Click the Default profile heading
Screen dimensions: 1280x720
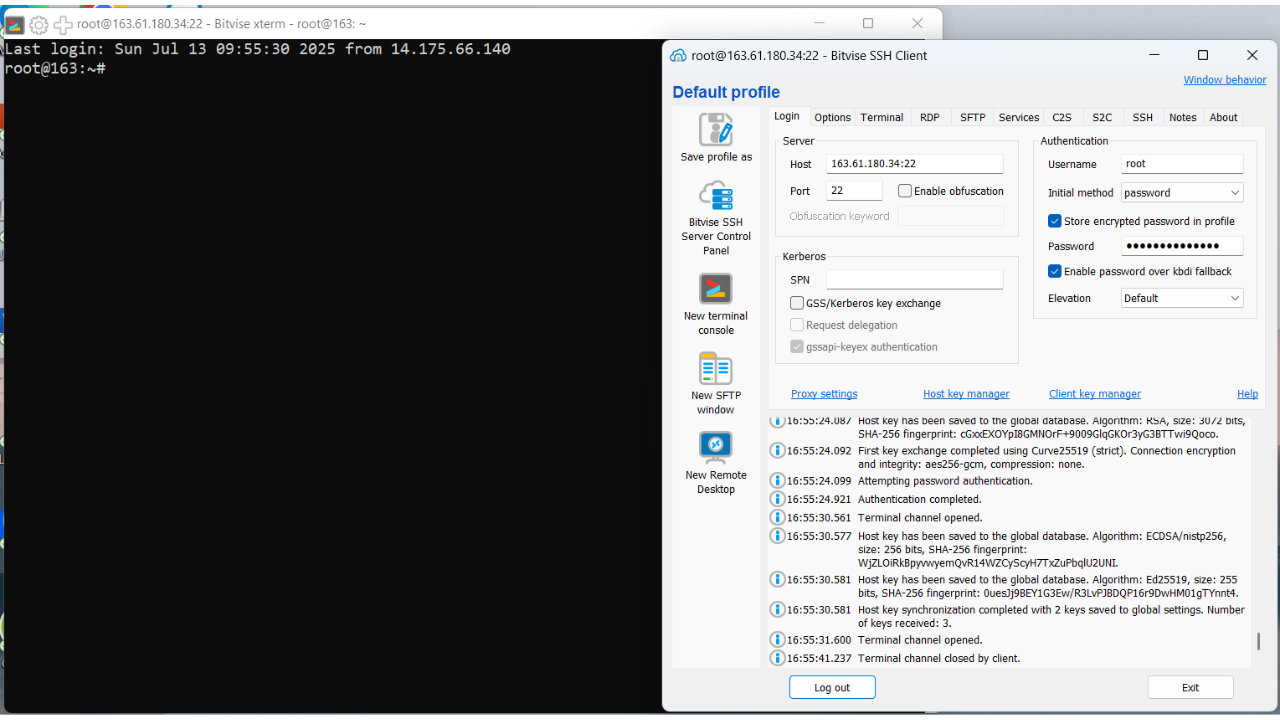726,92
